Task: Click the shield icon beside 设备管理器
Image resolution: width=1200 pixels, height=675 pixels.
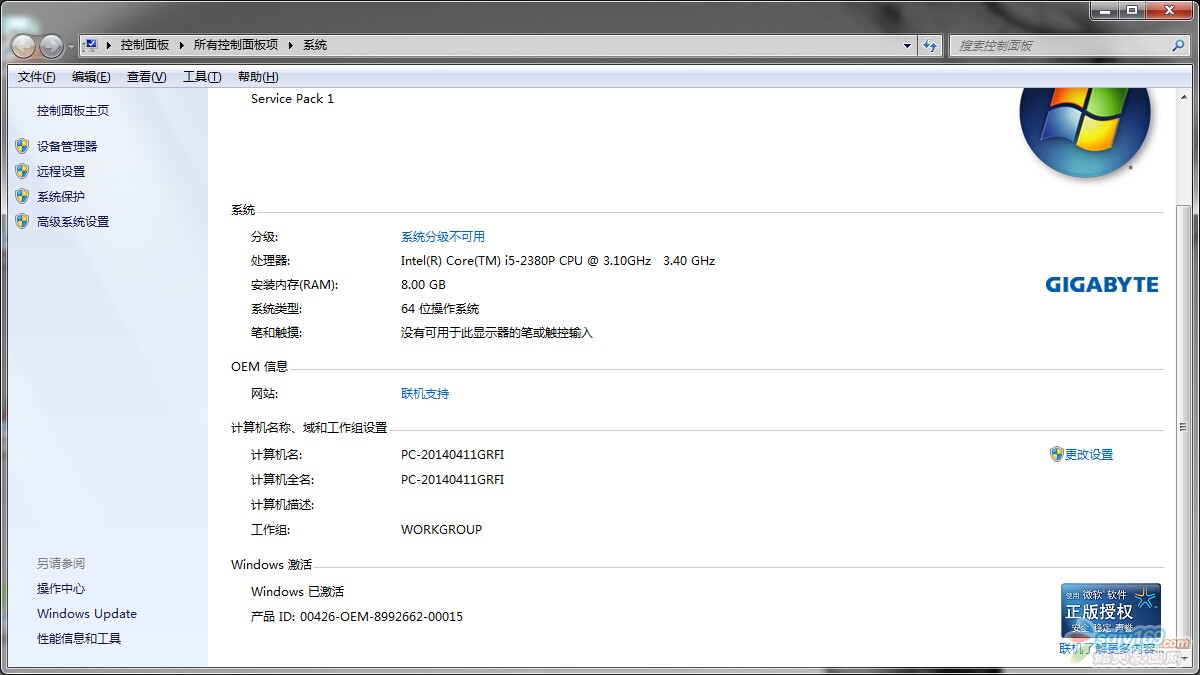Action: tap(22, 146)
